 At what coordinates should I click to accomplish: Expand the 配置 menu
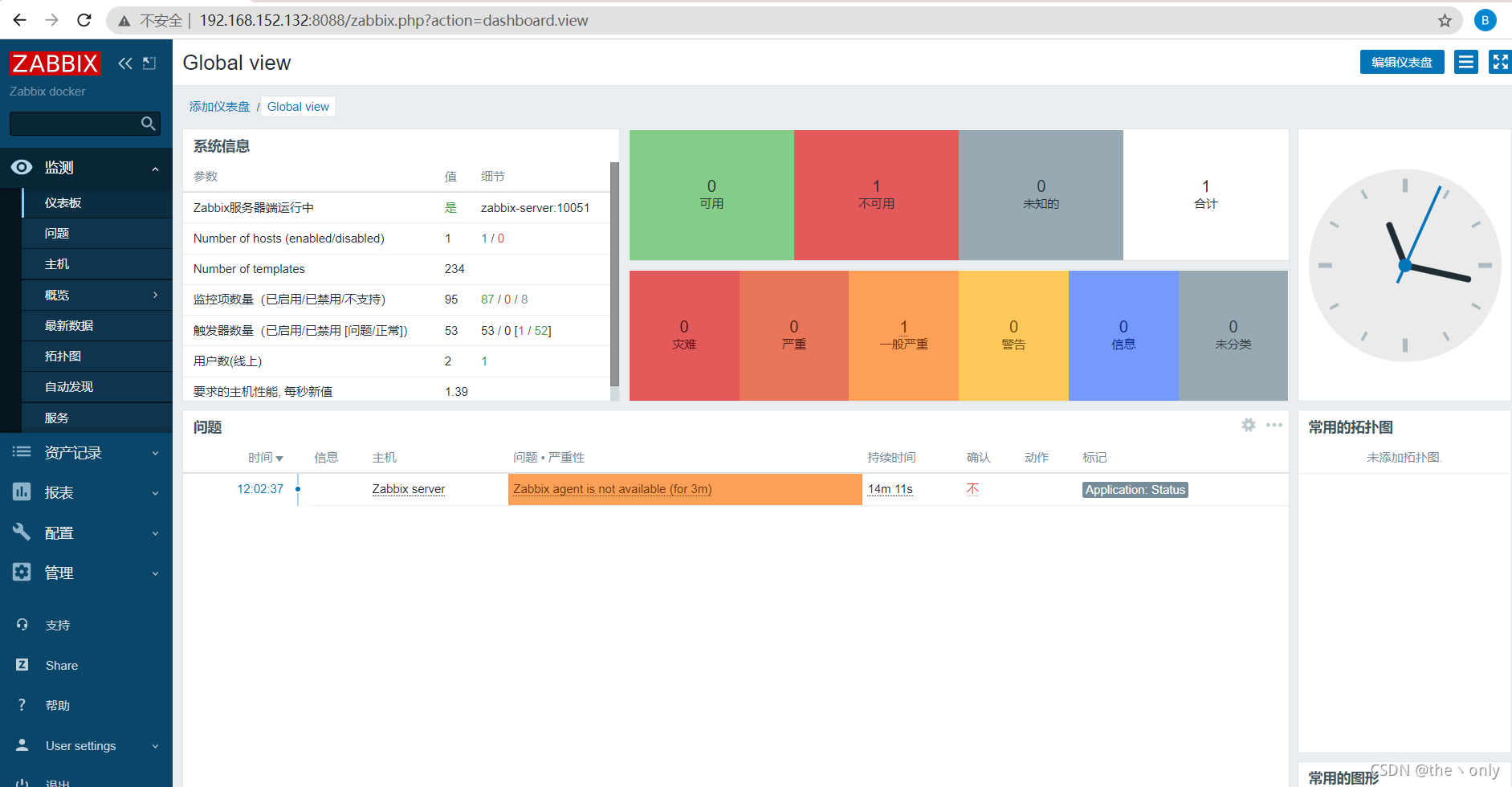click(155, 533)
